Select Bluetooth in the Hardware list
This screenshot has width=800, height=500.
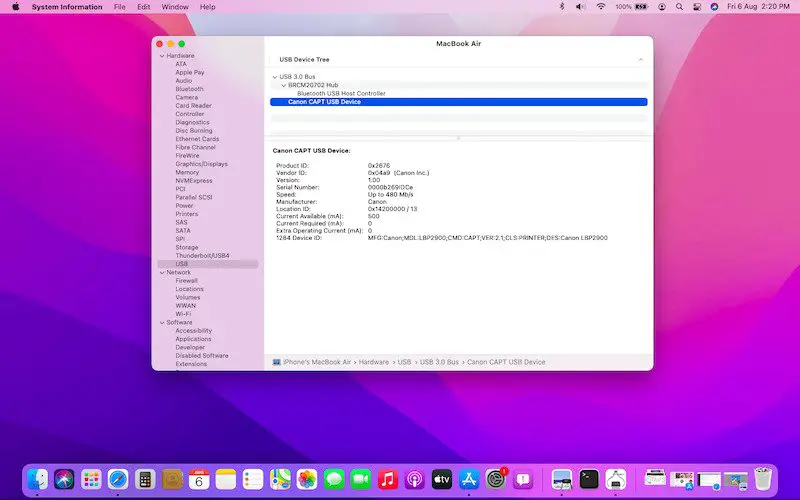pos(189,89)
